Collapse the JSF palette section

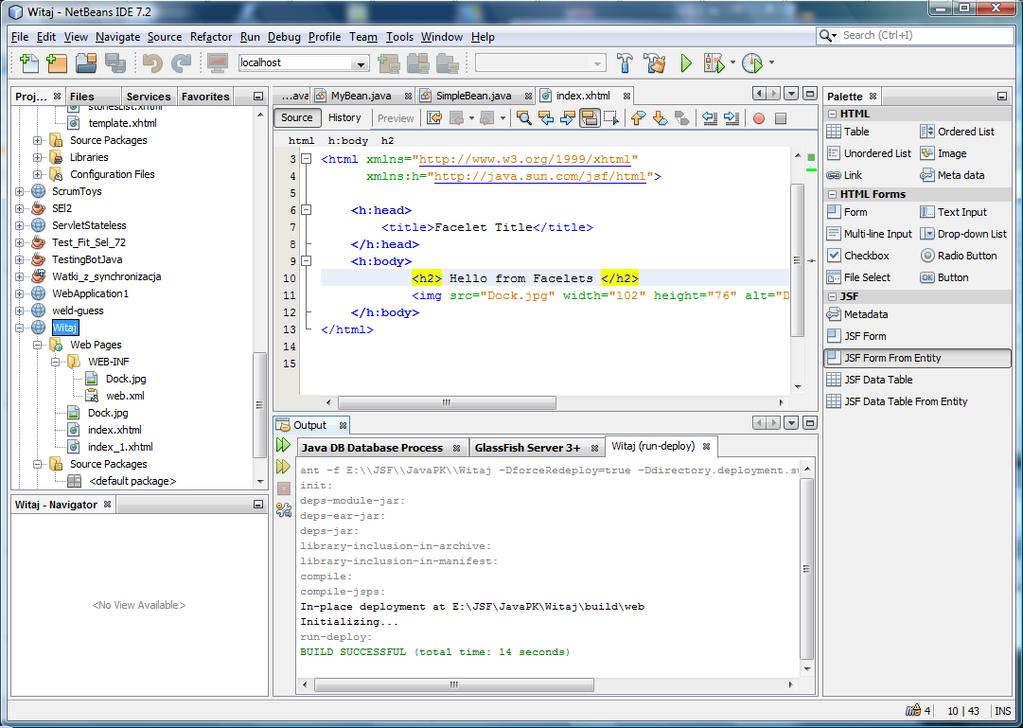coord(832,297)
